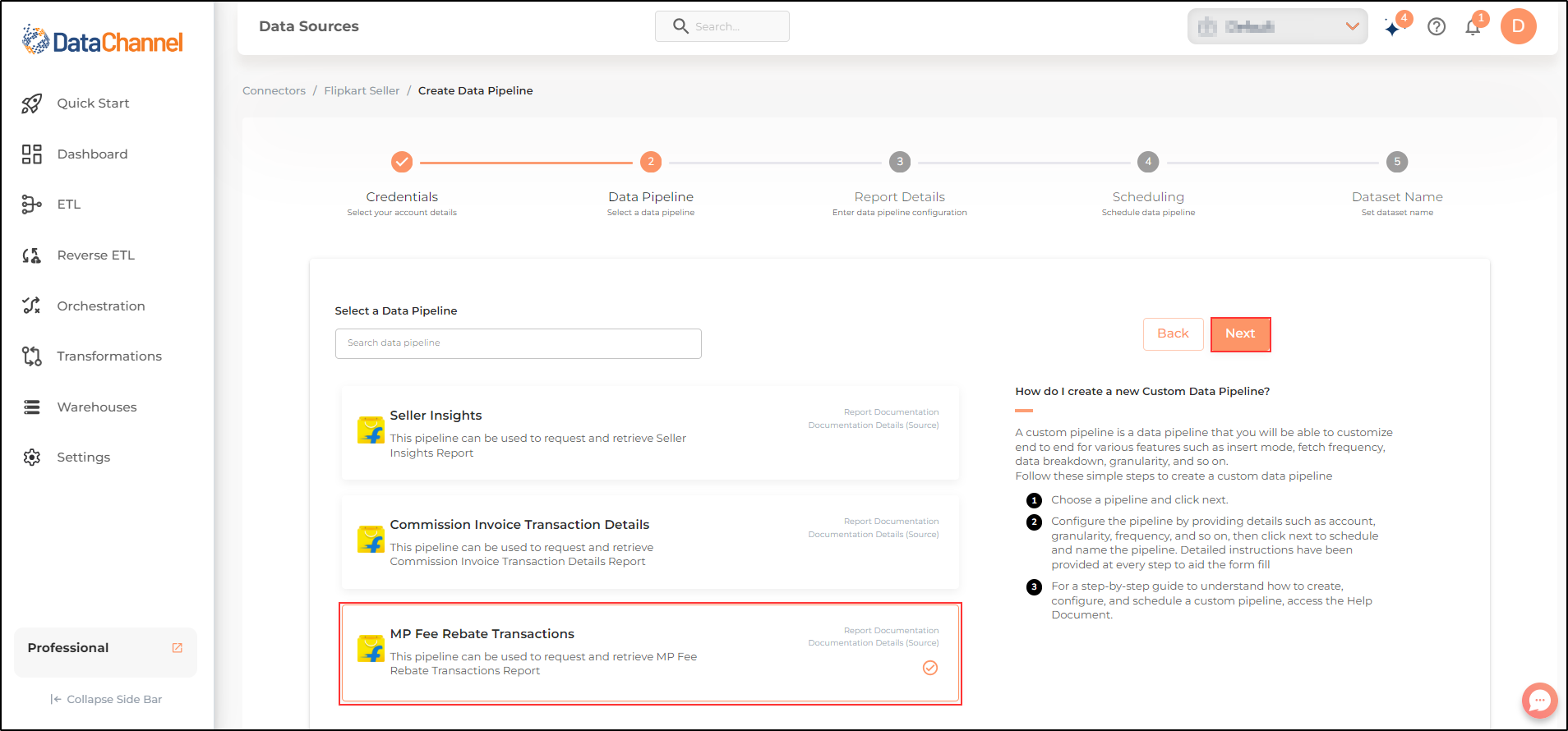
Task: Click the search magnifier icon
Action: click(x=680, y=26)
